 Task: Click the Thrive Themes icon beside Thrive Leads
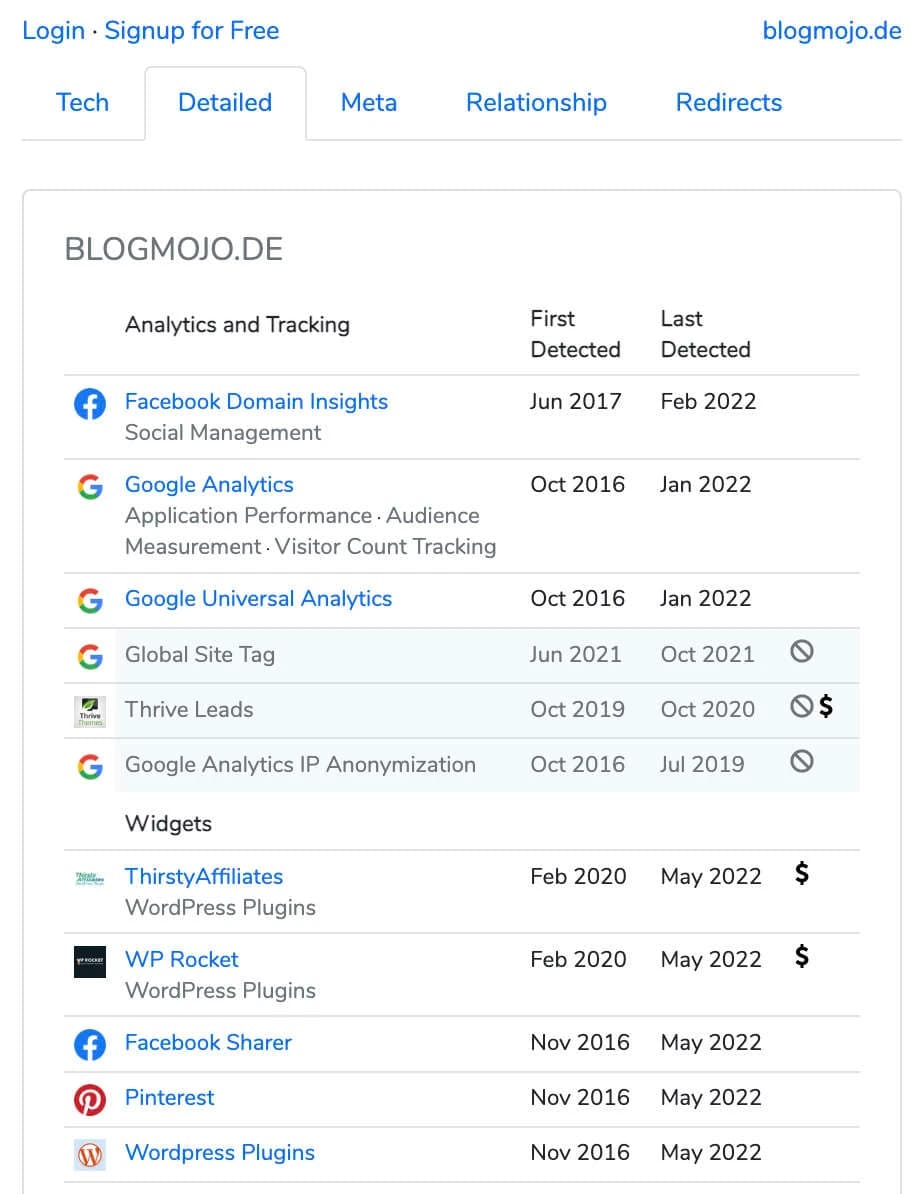89,709
